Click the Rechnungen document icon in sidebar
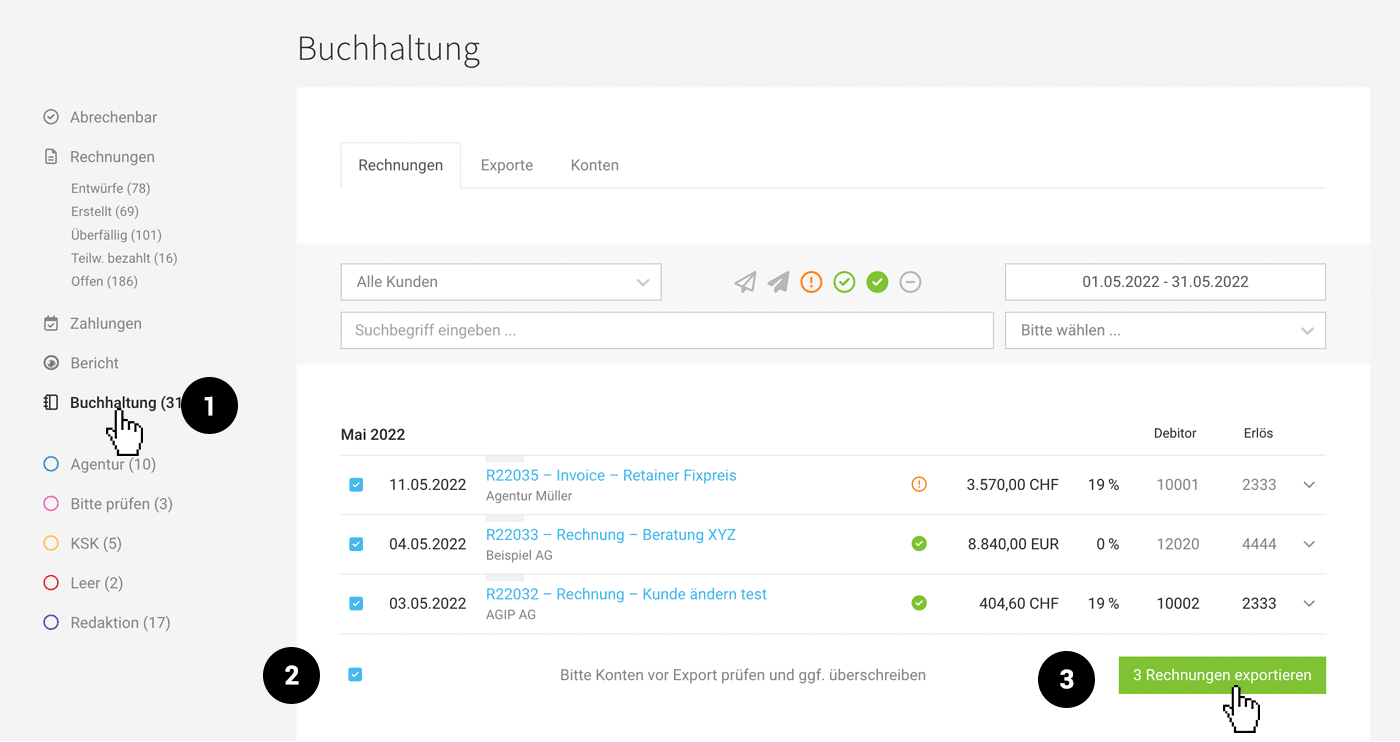The width and height of the screenshot is (1400, 742). point(51,157)
